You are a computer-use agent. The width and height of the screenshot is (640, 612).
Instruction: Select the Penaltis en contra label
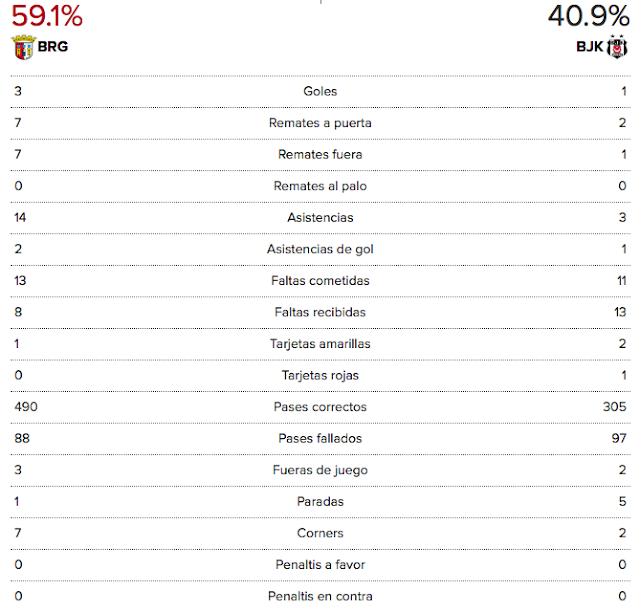[x=320, y=596]
